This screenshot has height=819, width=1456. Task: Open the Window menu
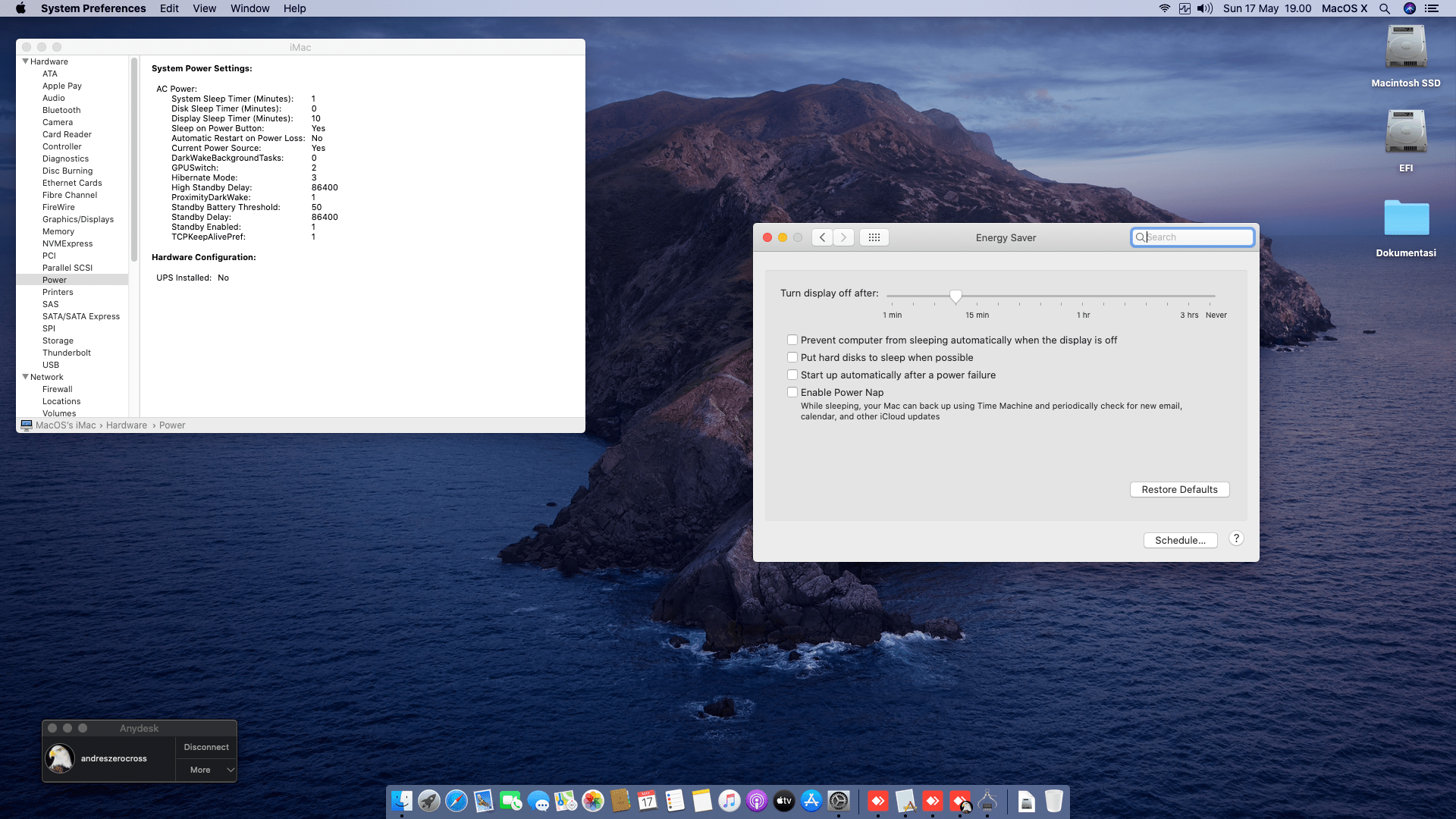(x=249, y=8)
